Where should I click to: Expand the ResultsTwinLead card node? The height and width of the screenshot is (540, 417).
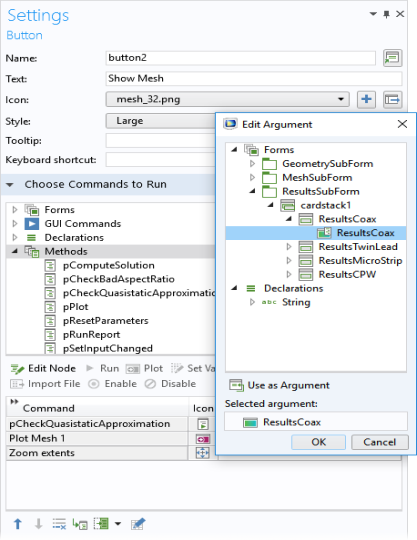289,247
